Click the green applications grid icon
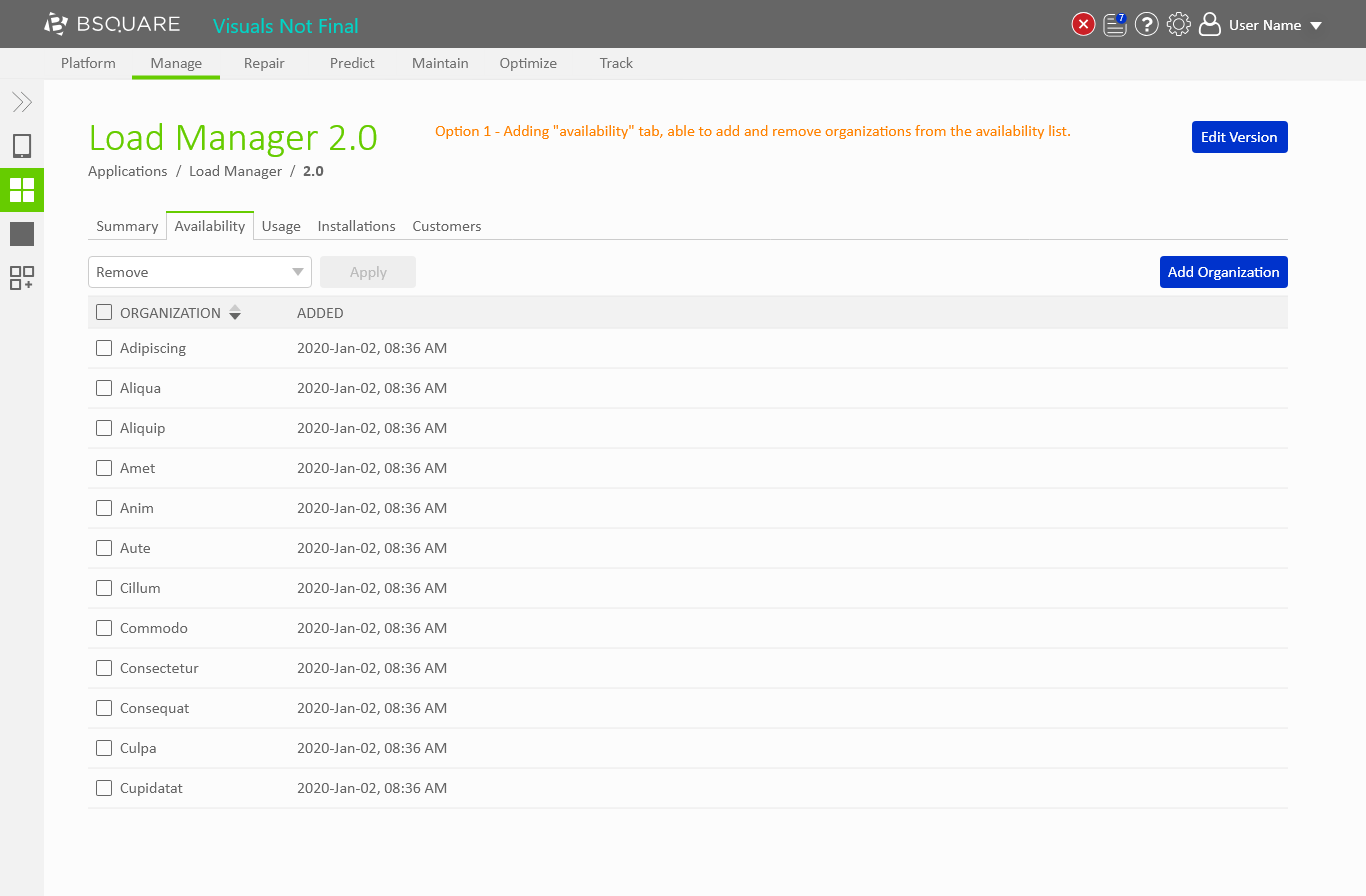 point(22,190)
